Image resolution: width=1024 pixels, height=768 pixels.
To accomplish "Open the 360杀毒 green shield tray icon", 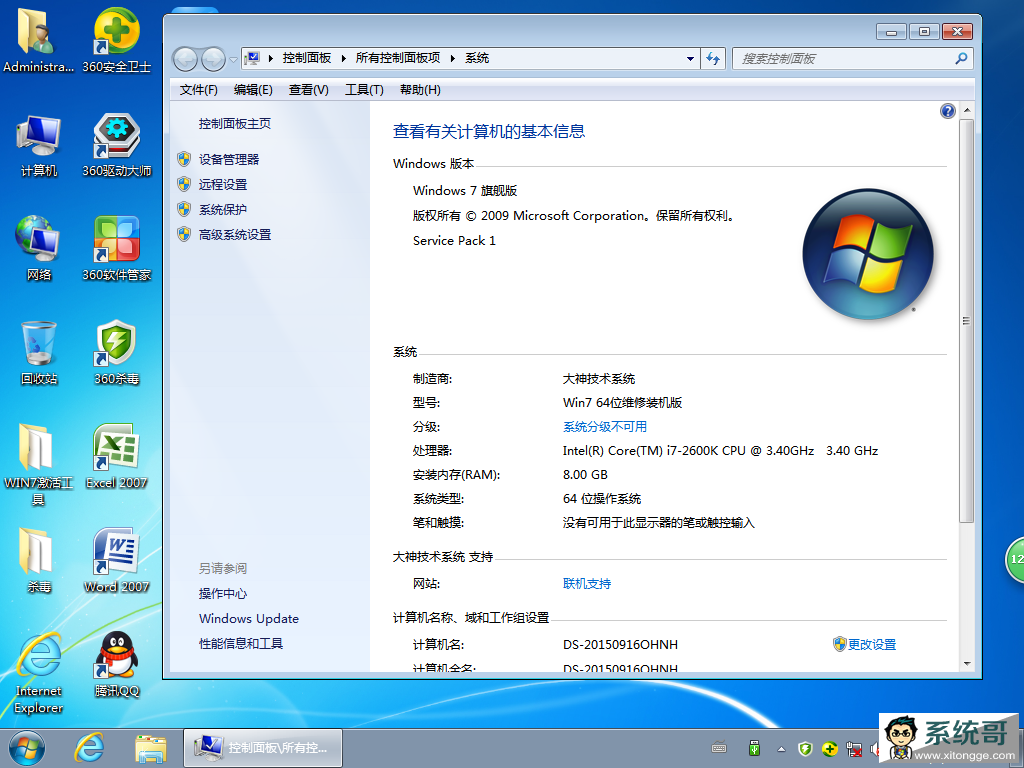I will (x=805, y=748).
